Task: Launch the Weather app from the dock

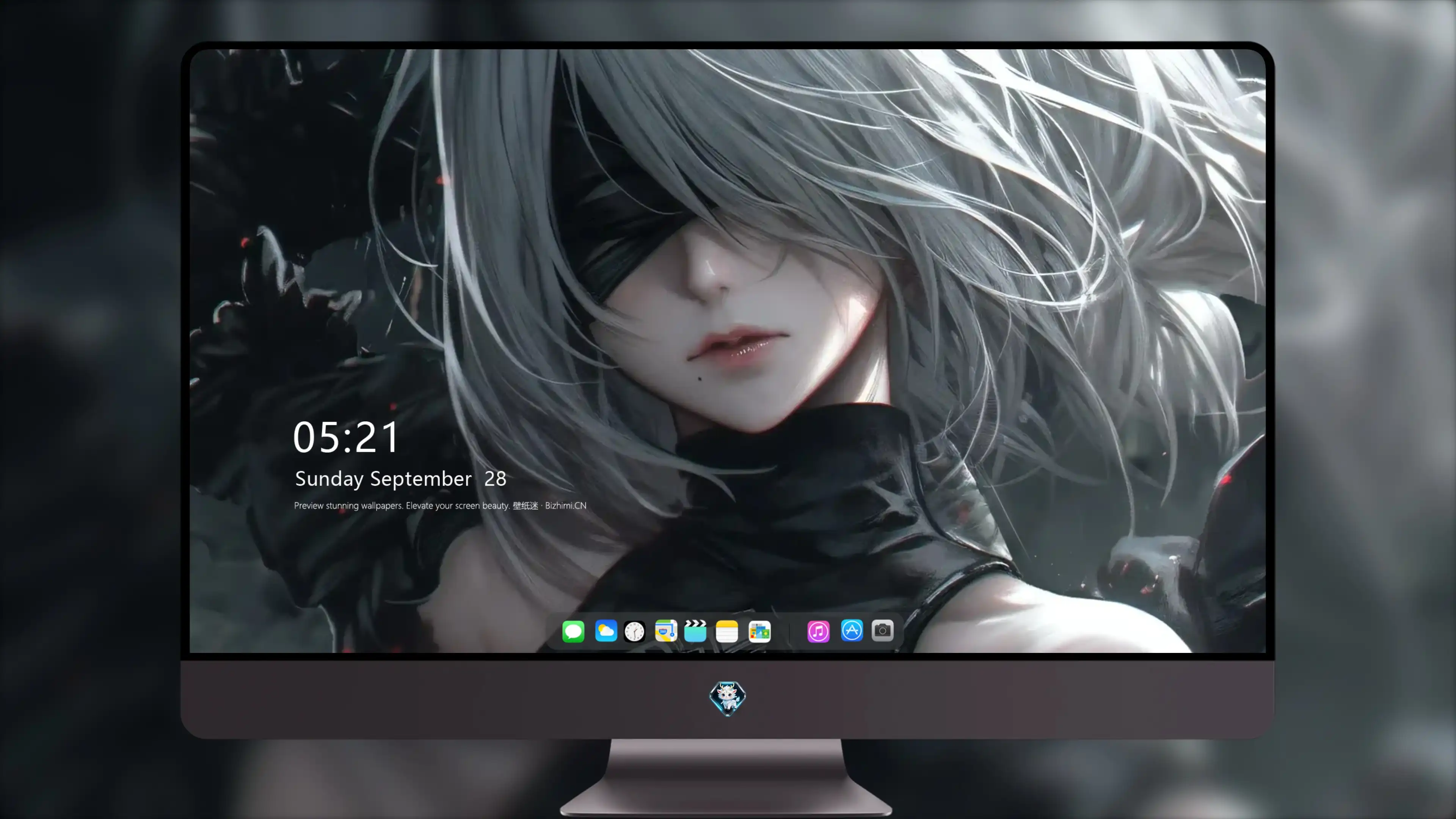Action: point(606,631)
